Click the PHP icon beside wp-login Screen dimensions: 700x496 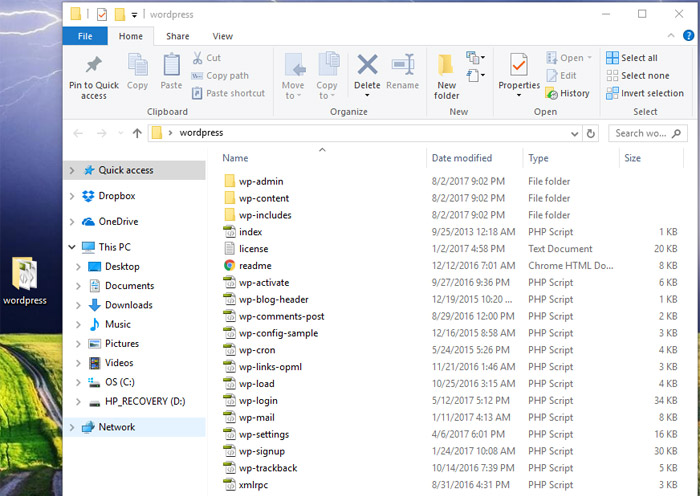[x=229, y=400]
